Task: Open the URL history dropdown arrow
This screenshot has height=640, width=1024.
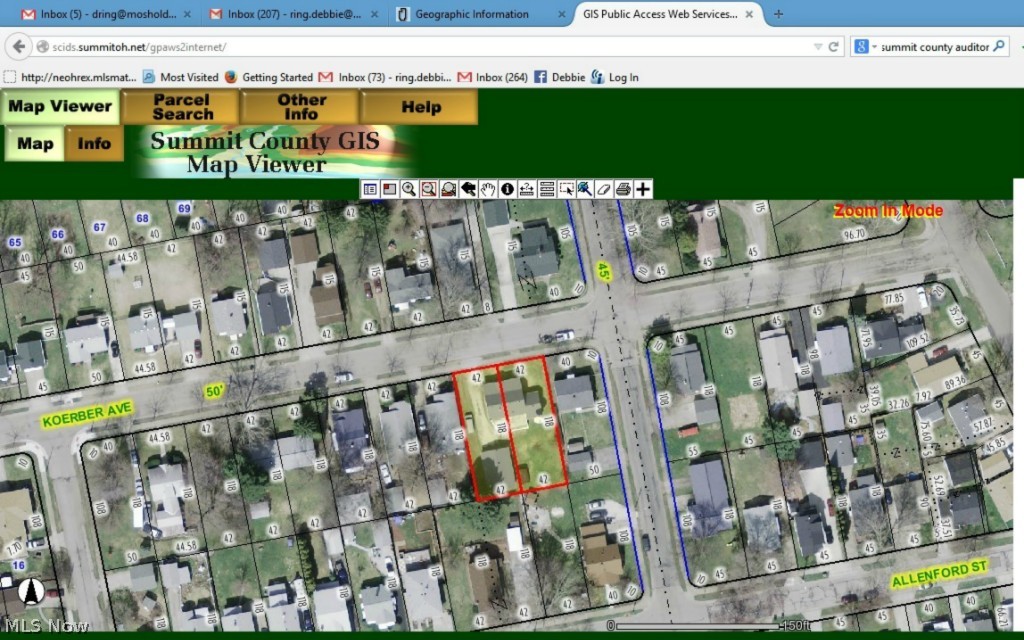Action: pyautogui.click(x=818, y=47)
